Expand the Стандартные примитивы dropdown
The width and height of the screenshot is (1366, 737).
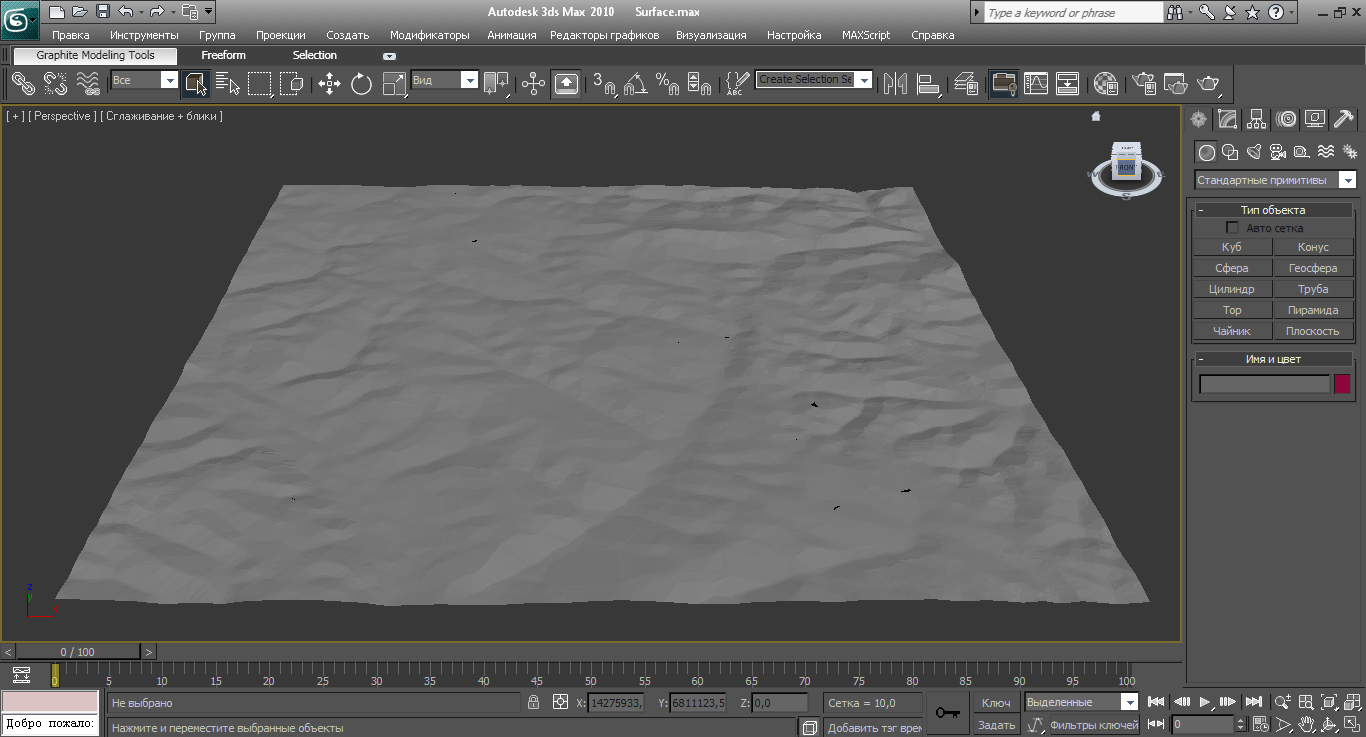point(1347,180)
